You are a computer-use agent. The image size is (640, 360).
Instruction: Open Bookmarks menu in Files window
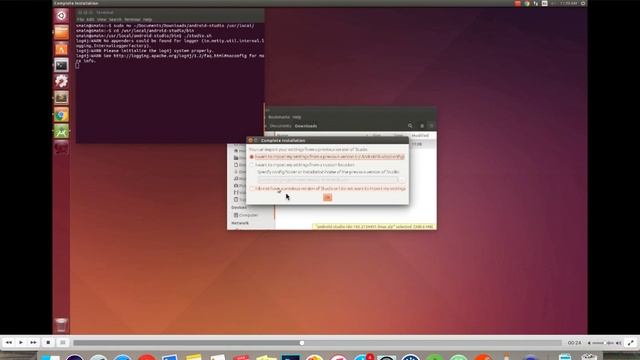[279, 117]
